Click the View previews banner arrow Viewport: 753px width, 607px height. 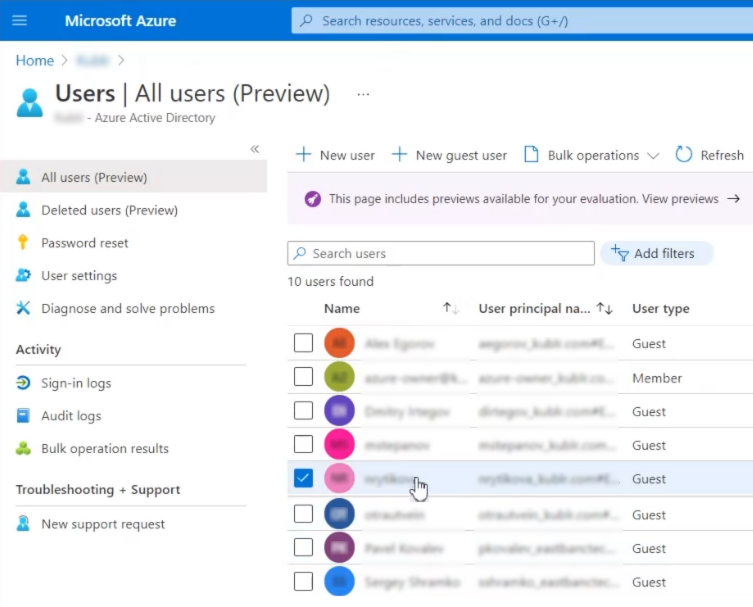[x=733, y=199]
